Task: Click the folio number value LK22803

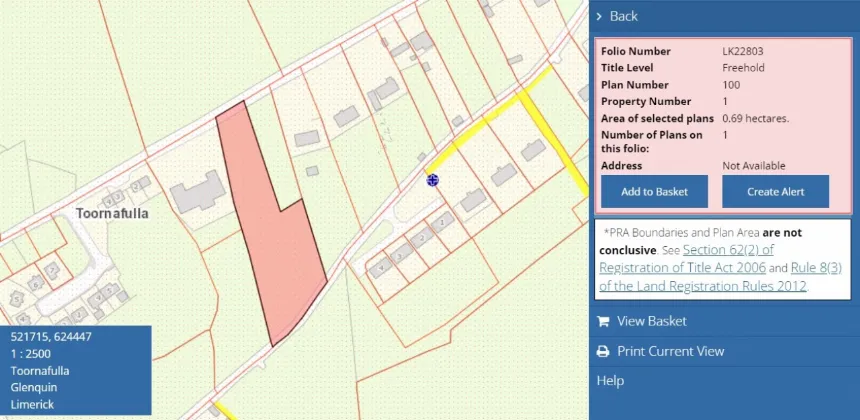Action: tap(744, 51)
